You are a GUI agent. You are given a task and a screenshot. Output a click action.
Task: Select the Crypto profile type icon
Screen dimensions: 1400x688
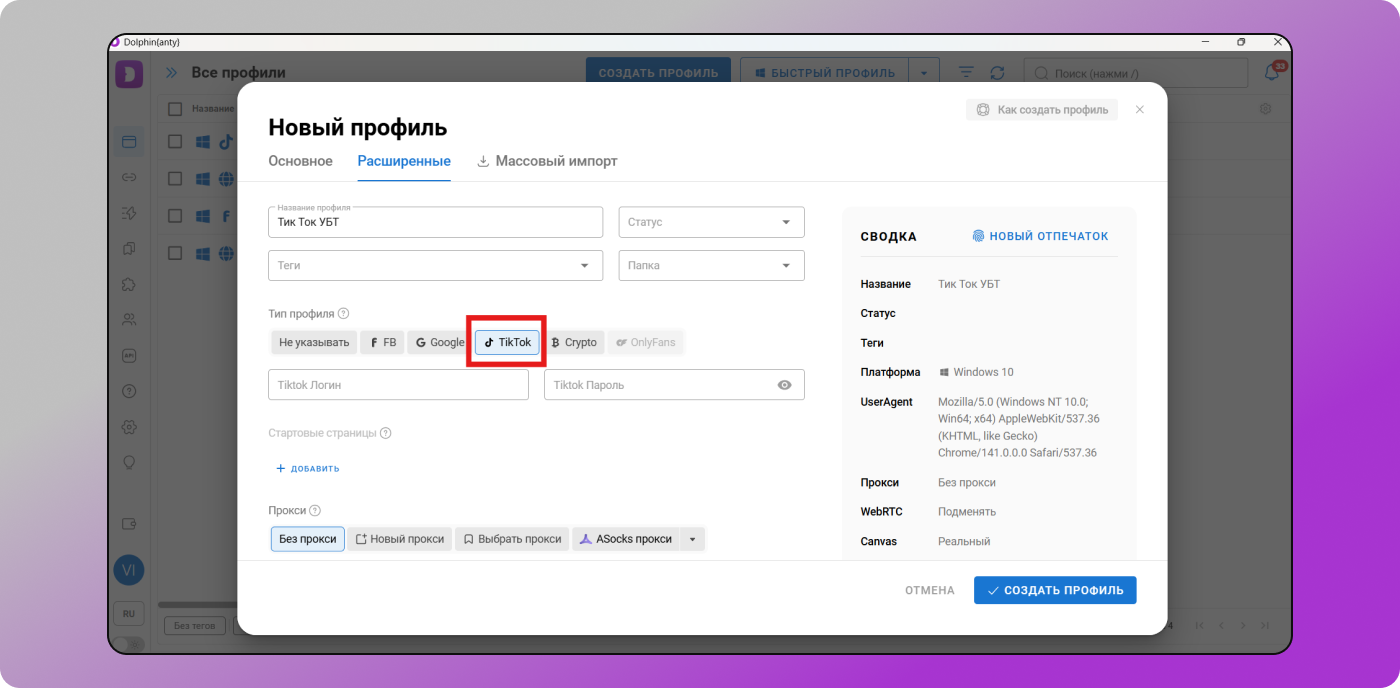574,341
